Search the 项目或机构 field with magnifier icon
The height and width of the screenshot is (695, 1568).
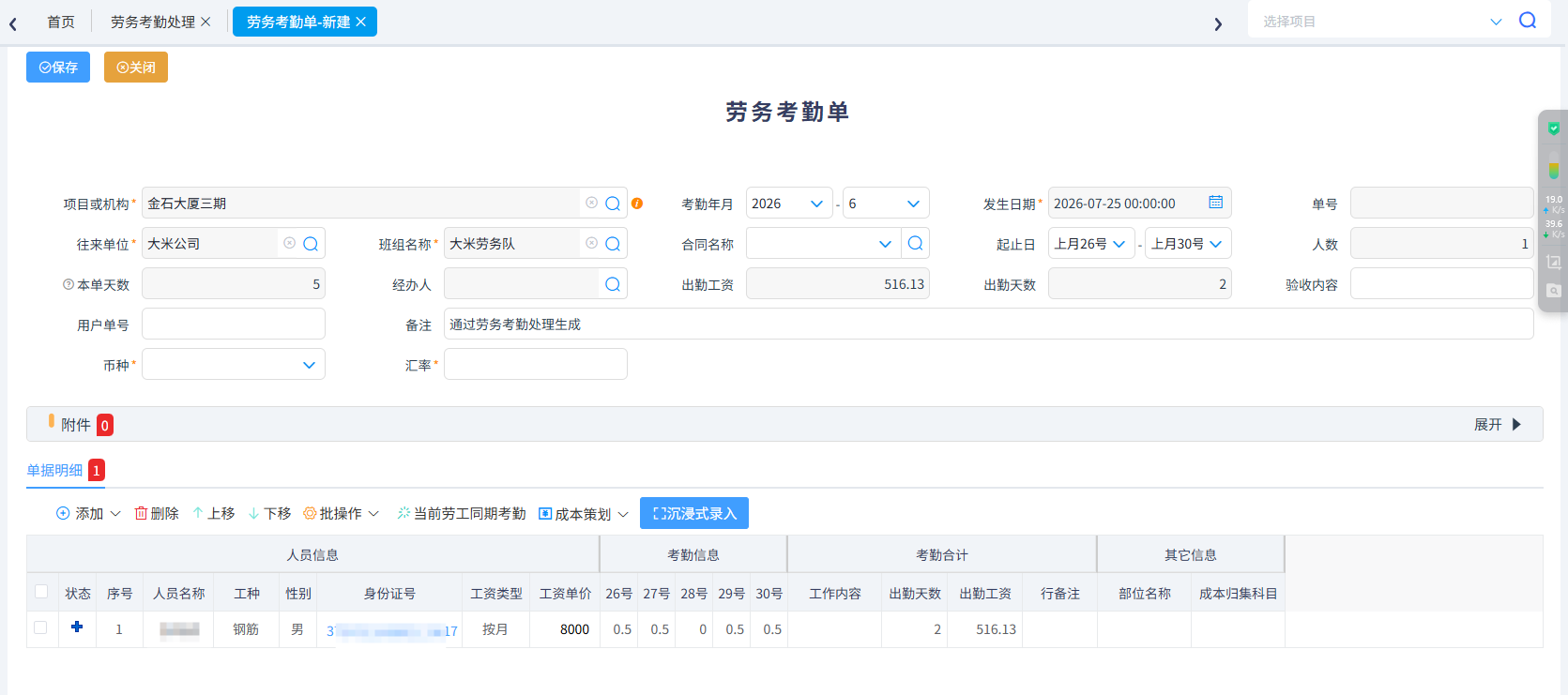(613, 204)
